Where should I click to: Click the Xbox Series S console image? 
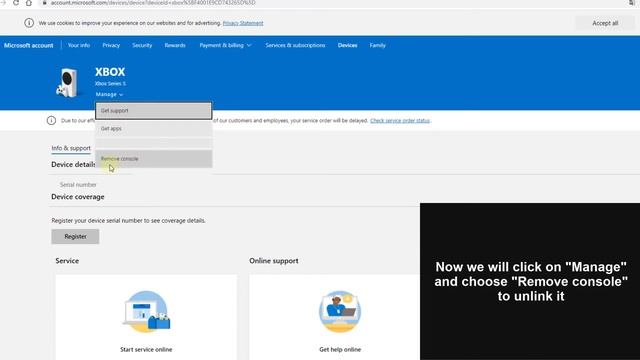[67, 83]
